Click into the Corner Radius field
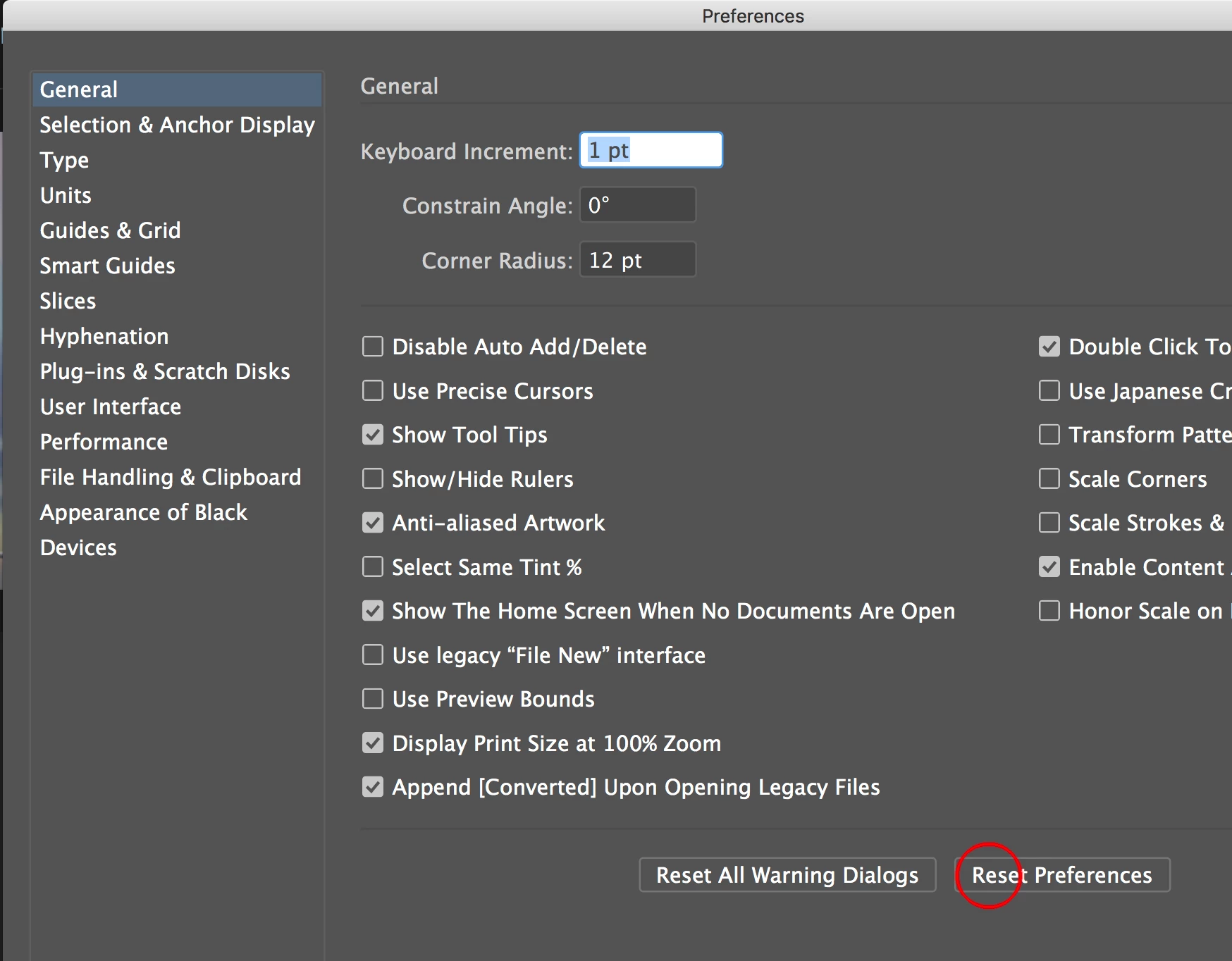This screenshot has height=961, width=1232. click(x=637, y=260)
